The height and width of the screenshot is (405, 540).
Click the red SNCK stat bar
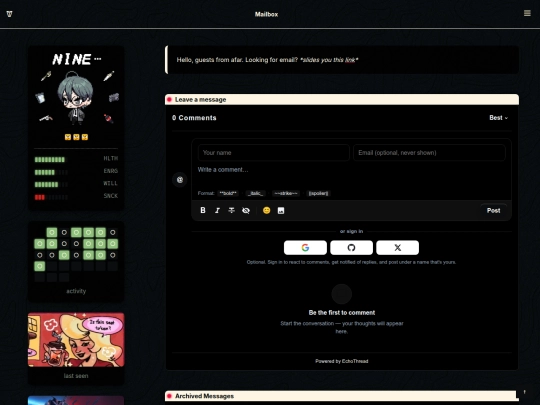click(x=51, y=197)
